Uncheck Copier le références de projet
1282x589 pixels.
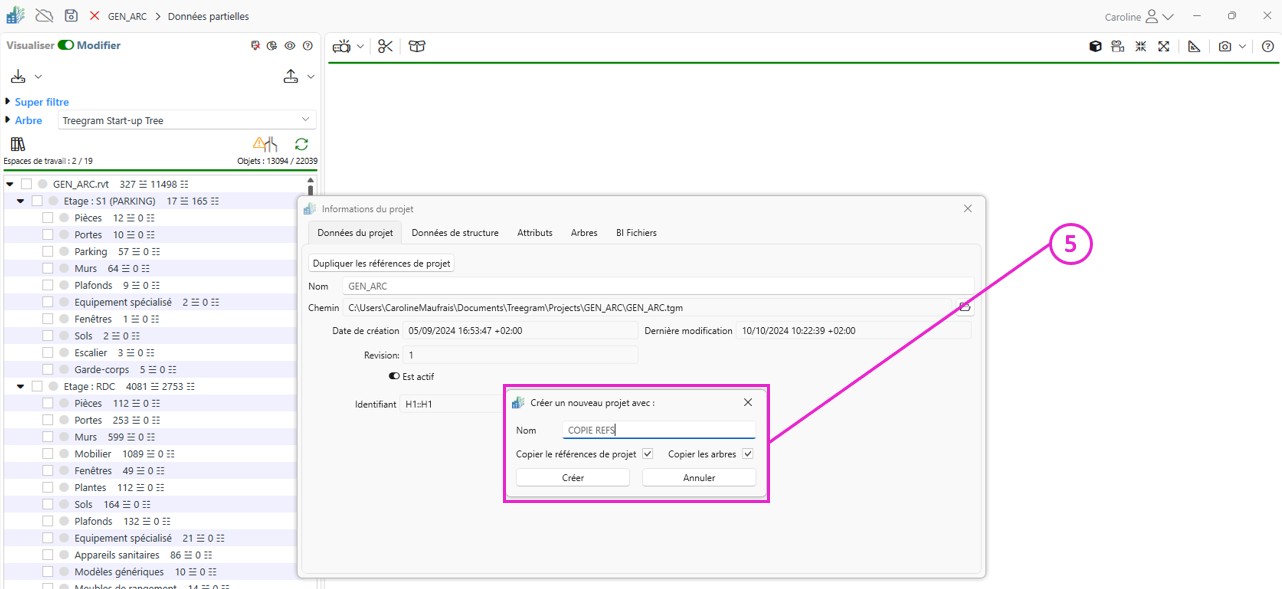pos(648,454)
